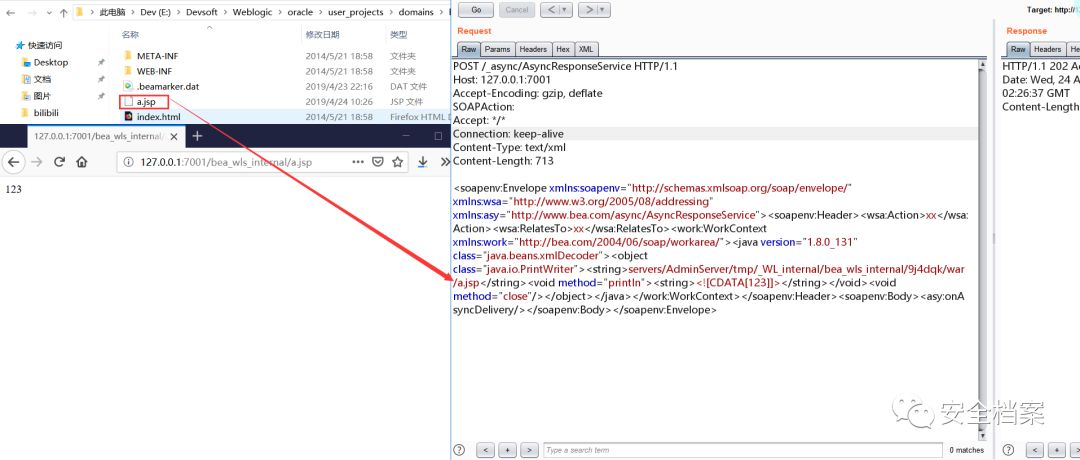The image size is (1080, 460).
Task: Select the .beamarker.dat file
Action: tap(167, 87)
